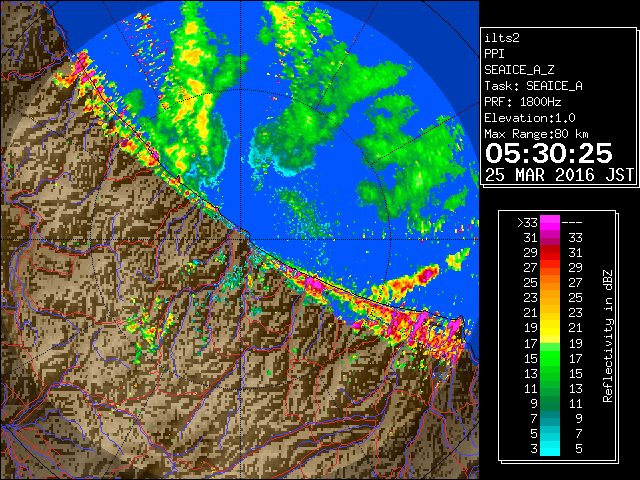Screen dimensions: 640x480
Task: Click the "25 MAR 2016 JST" date
Action: [559, 175]
